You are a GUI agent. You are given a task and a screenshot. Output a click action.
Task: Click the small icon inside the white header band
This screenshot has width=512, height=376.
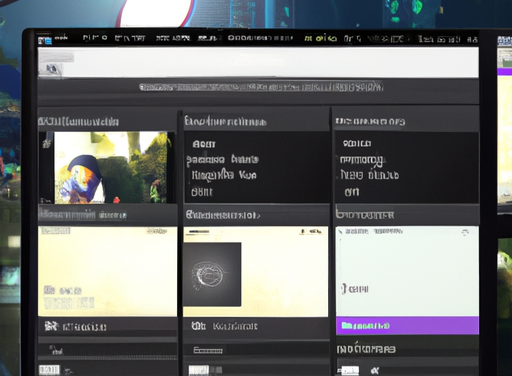51,69
